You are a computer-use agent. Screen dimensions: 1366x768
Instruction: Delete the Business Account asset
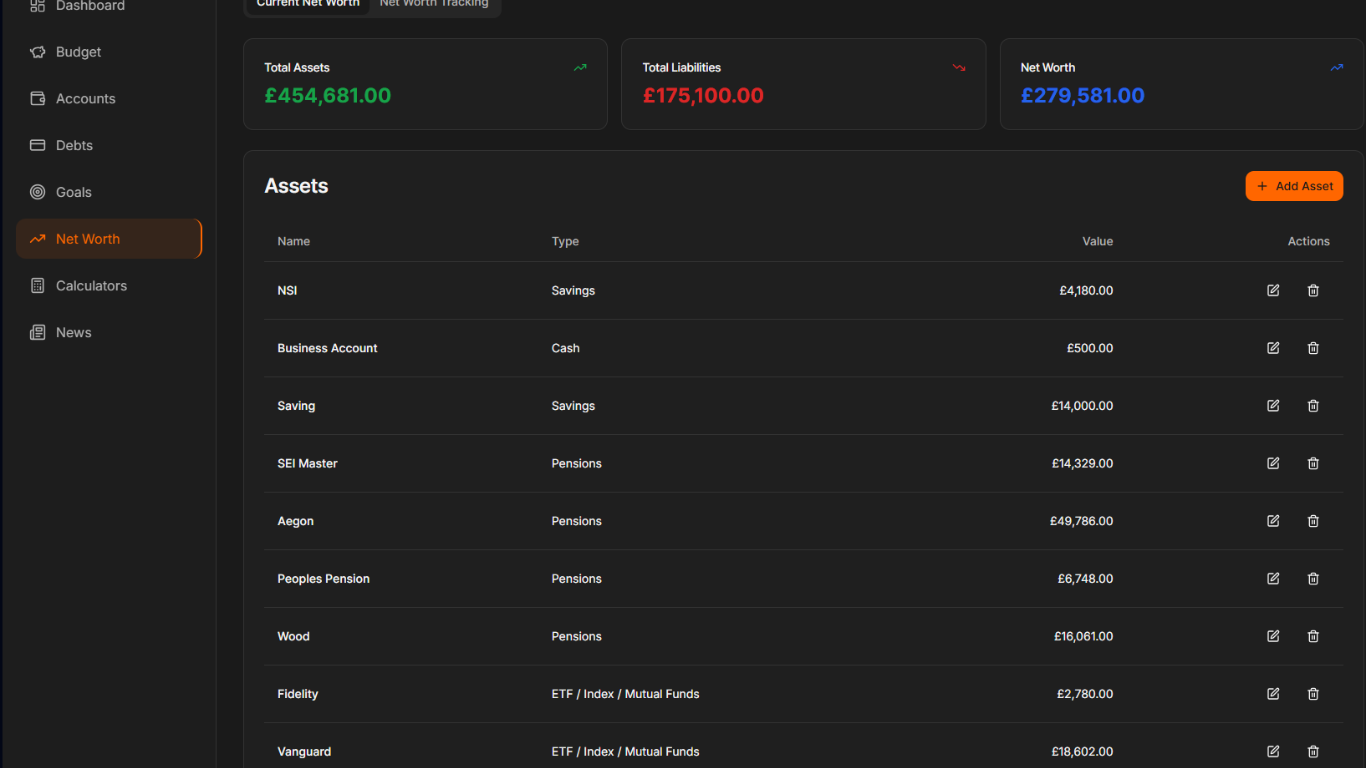[1313, 348]
